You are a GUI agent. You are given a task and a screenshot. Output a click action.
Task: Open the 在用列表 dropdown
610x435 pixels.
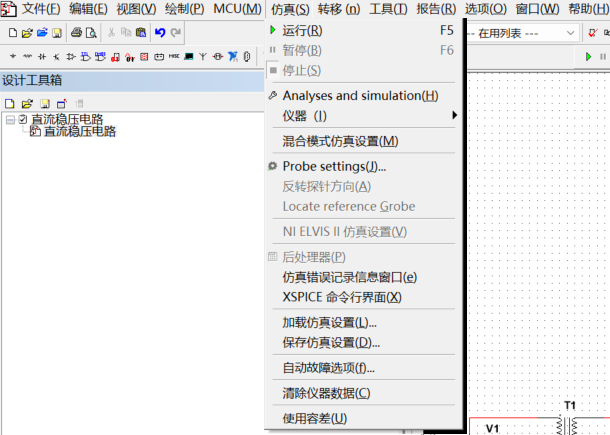570,33
